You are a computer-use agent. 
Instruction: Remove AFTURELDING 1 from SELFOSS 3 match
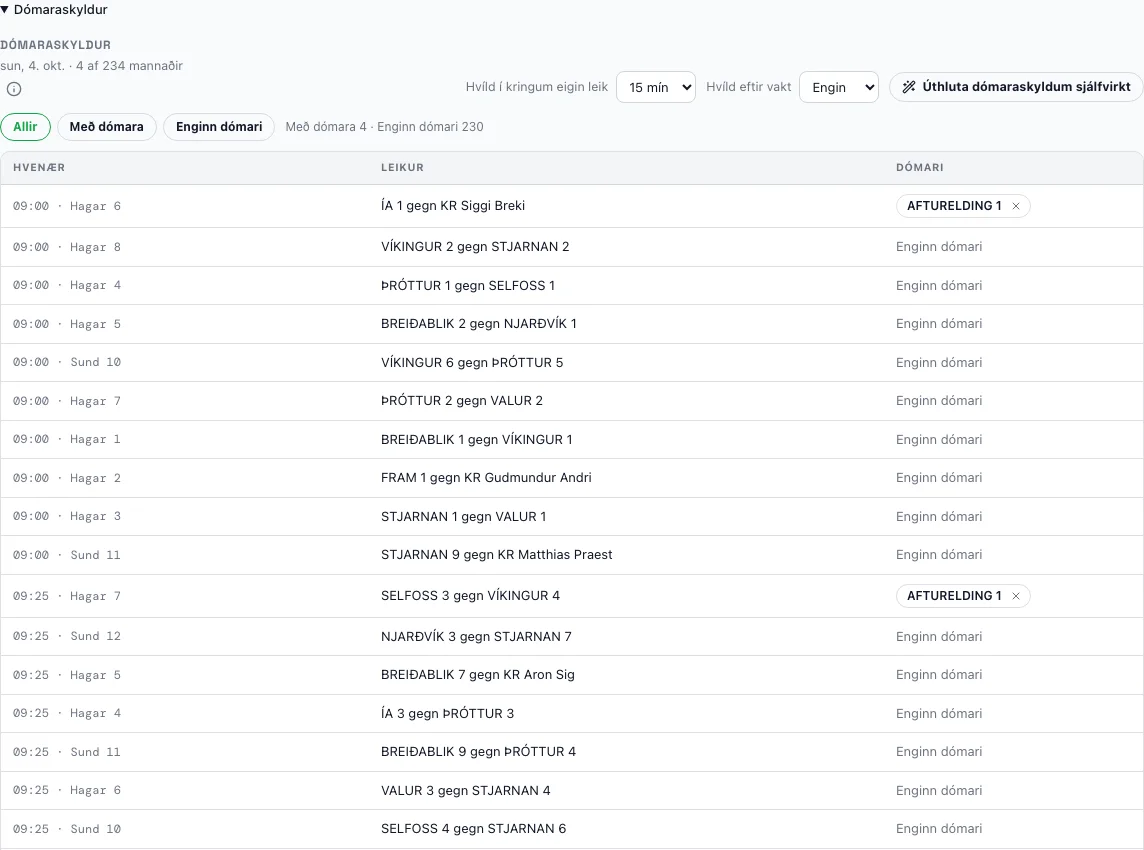pyautogui.click(x=1016, y=596)
